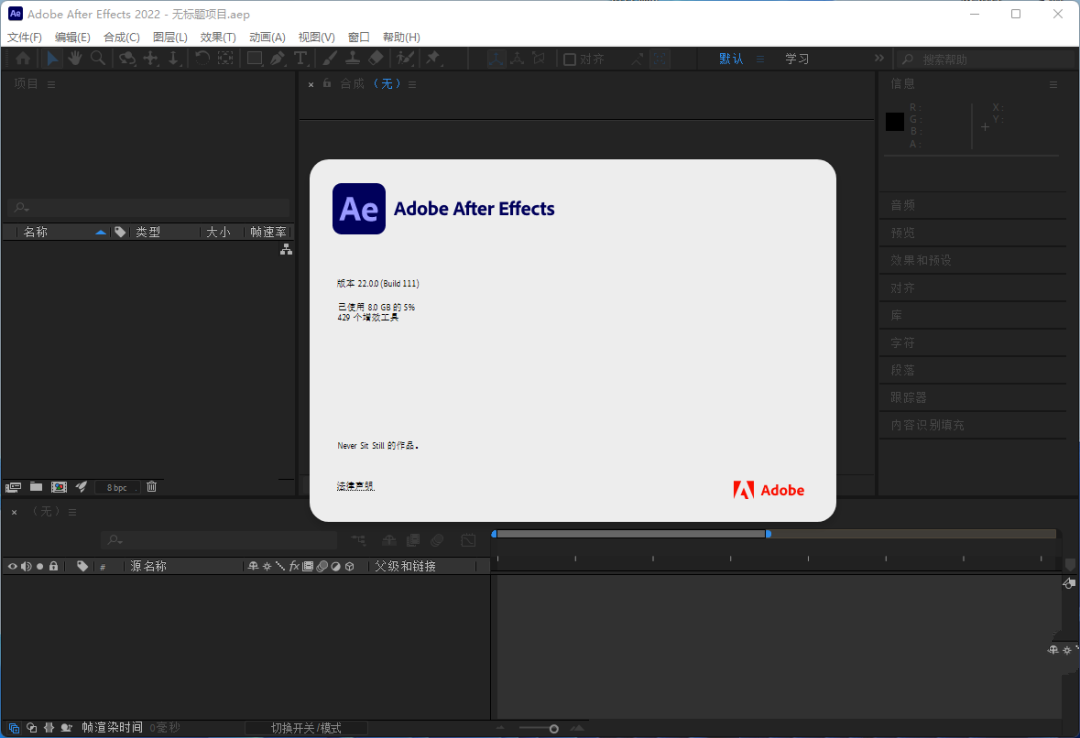Enable the 对齐 snapping checkbox
The height and width of the screenshot is (738, 1080).
click(x=570, y=59)
